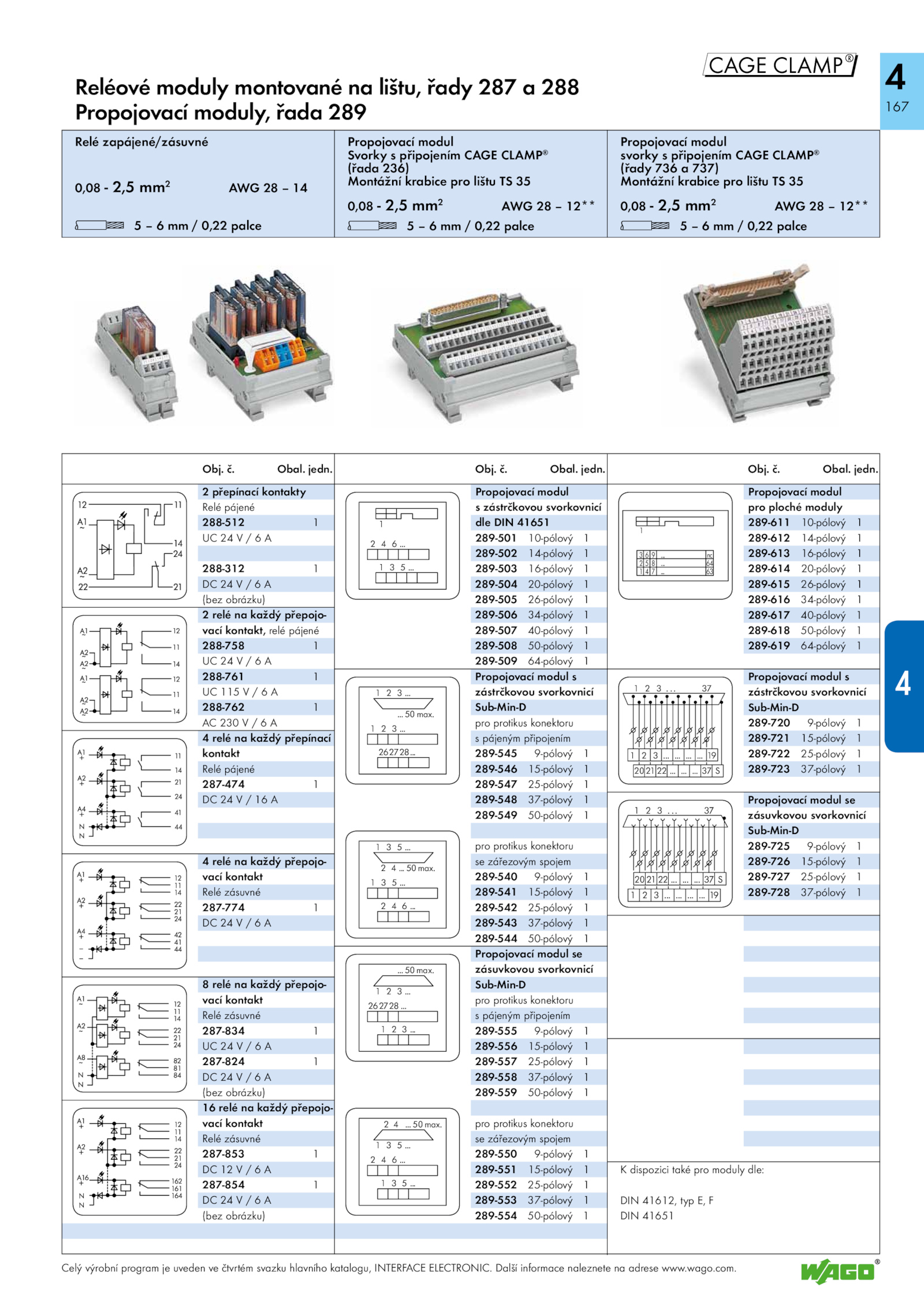Screen dimensions: 924x1307
Task: Click the www.wago.com address in footer
Action: pyautogui.click(x=698, y=1268)
